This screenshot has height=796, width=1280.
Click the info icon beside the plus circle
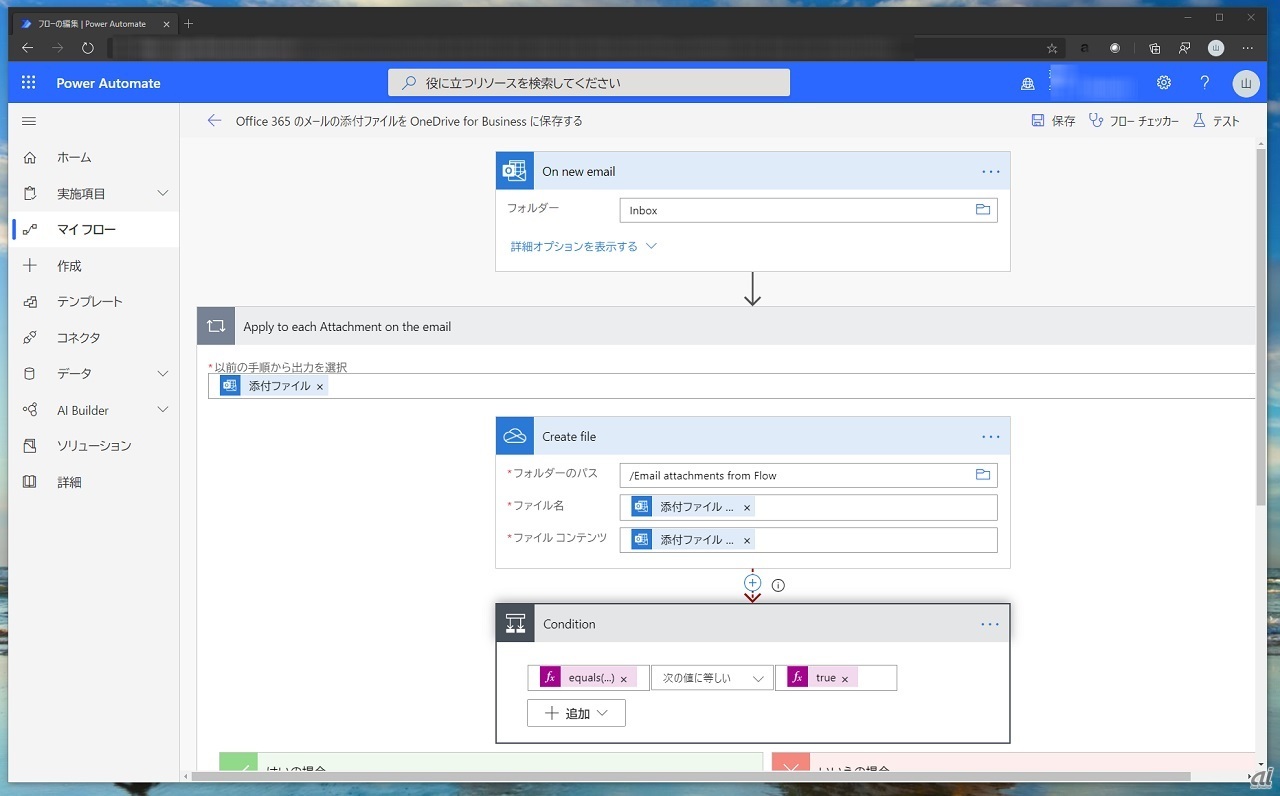click(x=778, y=585)
